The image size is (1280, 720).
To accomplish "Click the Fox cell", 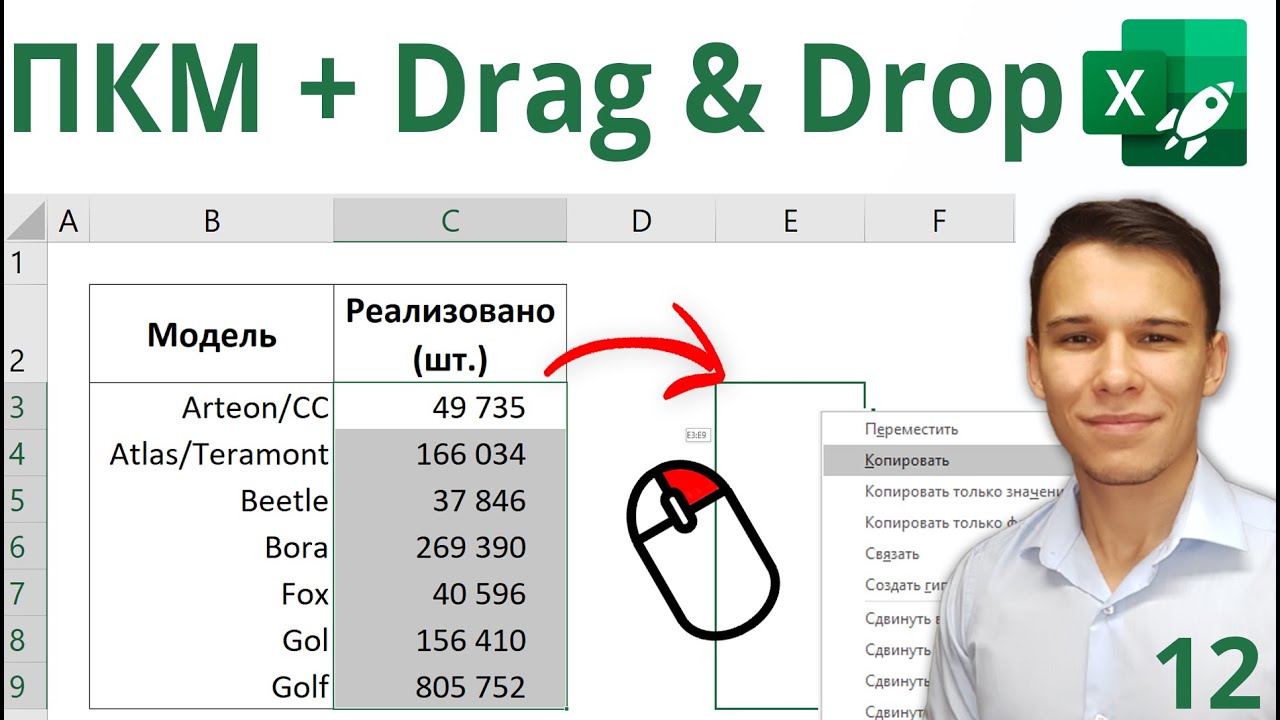I will 211,594.
